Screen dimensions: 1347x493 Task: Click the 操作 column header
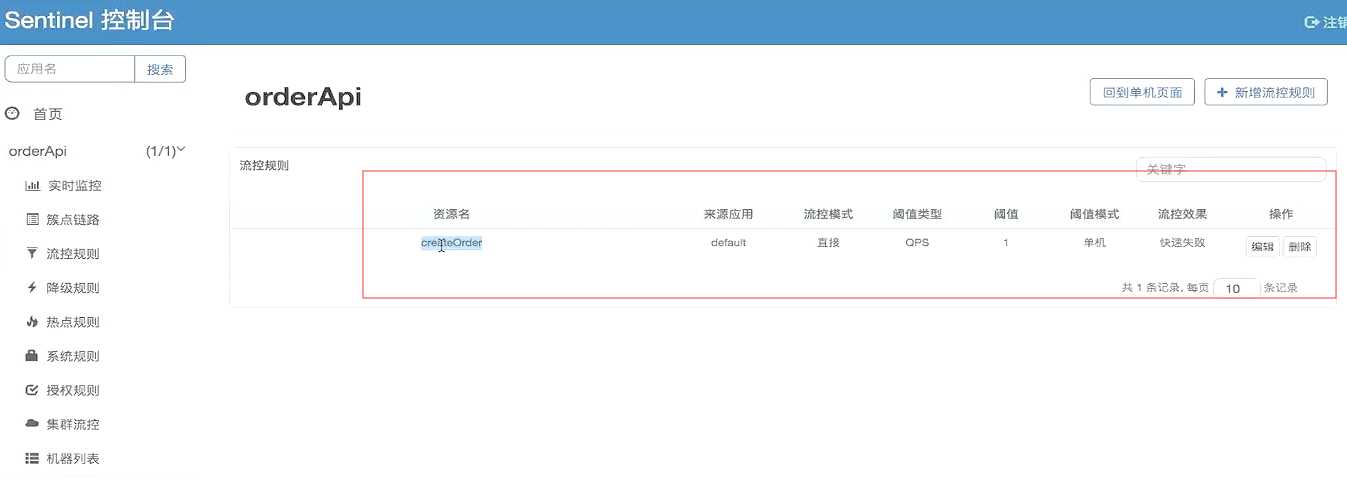coord(1281,214)
